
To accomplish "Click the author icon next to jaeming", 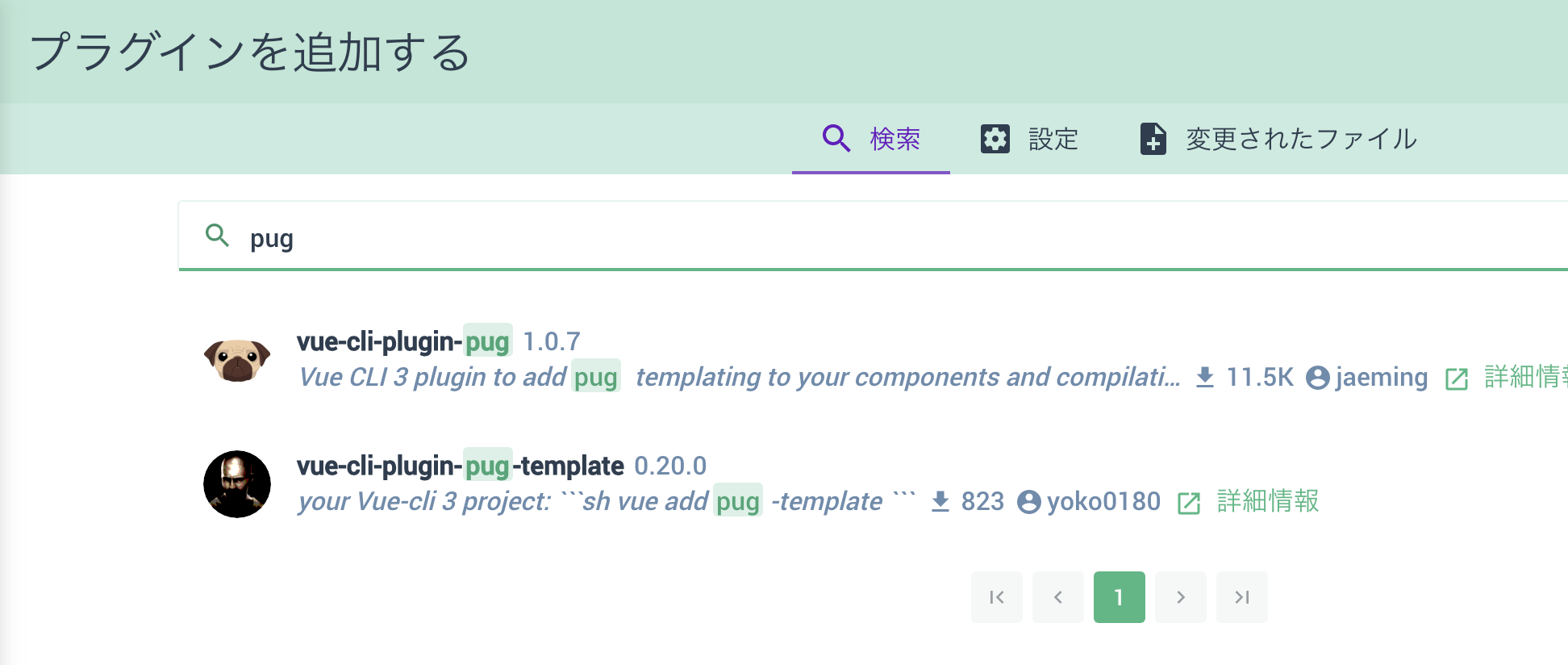I will point(1318,377).
